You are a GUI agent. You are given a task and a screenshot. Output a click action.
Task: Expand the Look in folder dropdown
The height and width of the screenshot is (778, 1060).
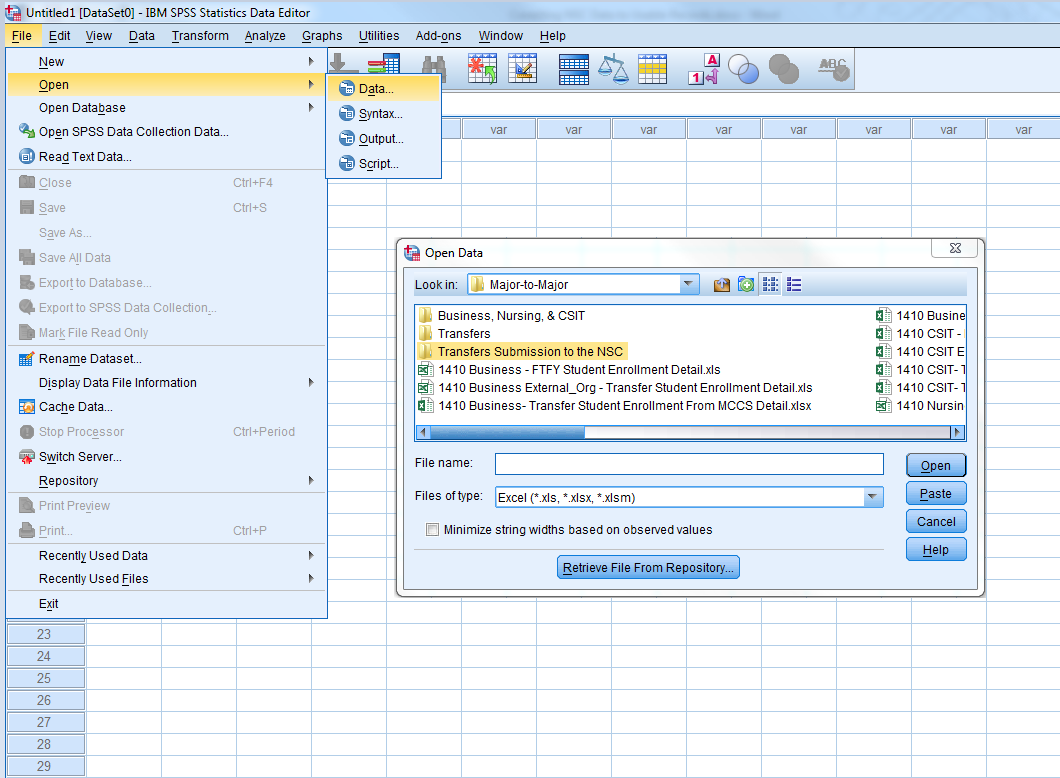[688, 284]
